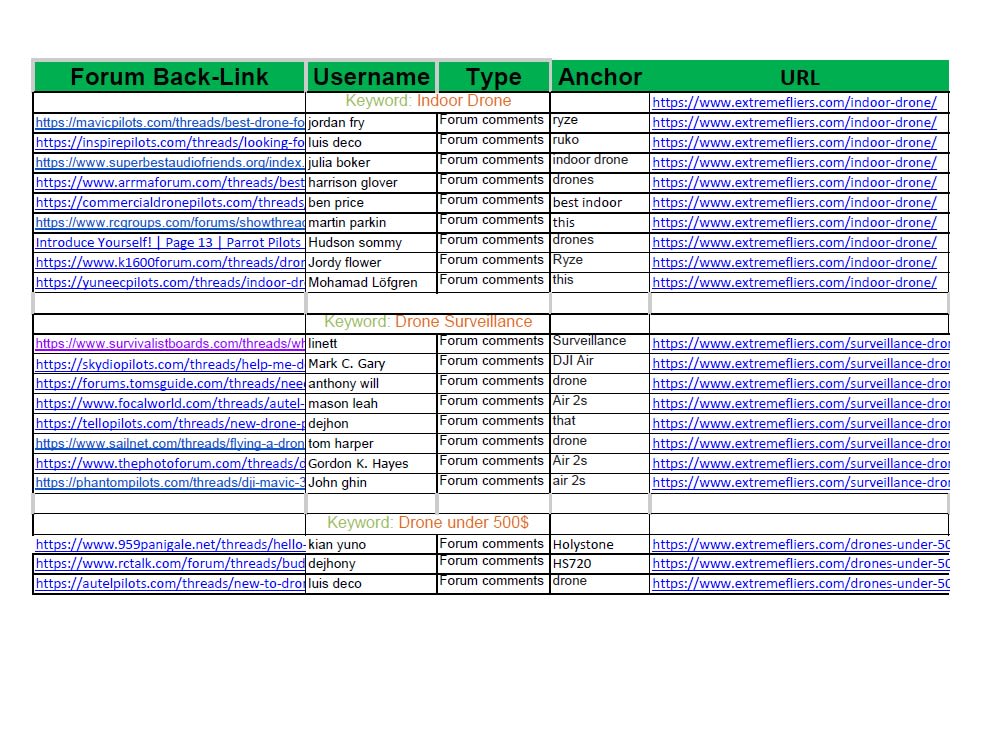The height and width of the screenshot is (750, 1000).
Task: Select the username cell linett
Action: [372, 343]
